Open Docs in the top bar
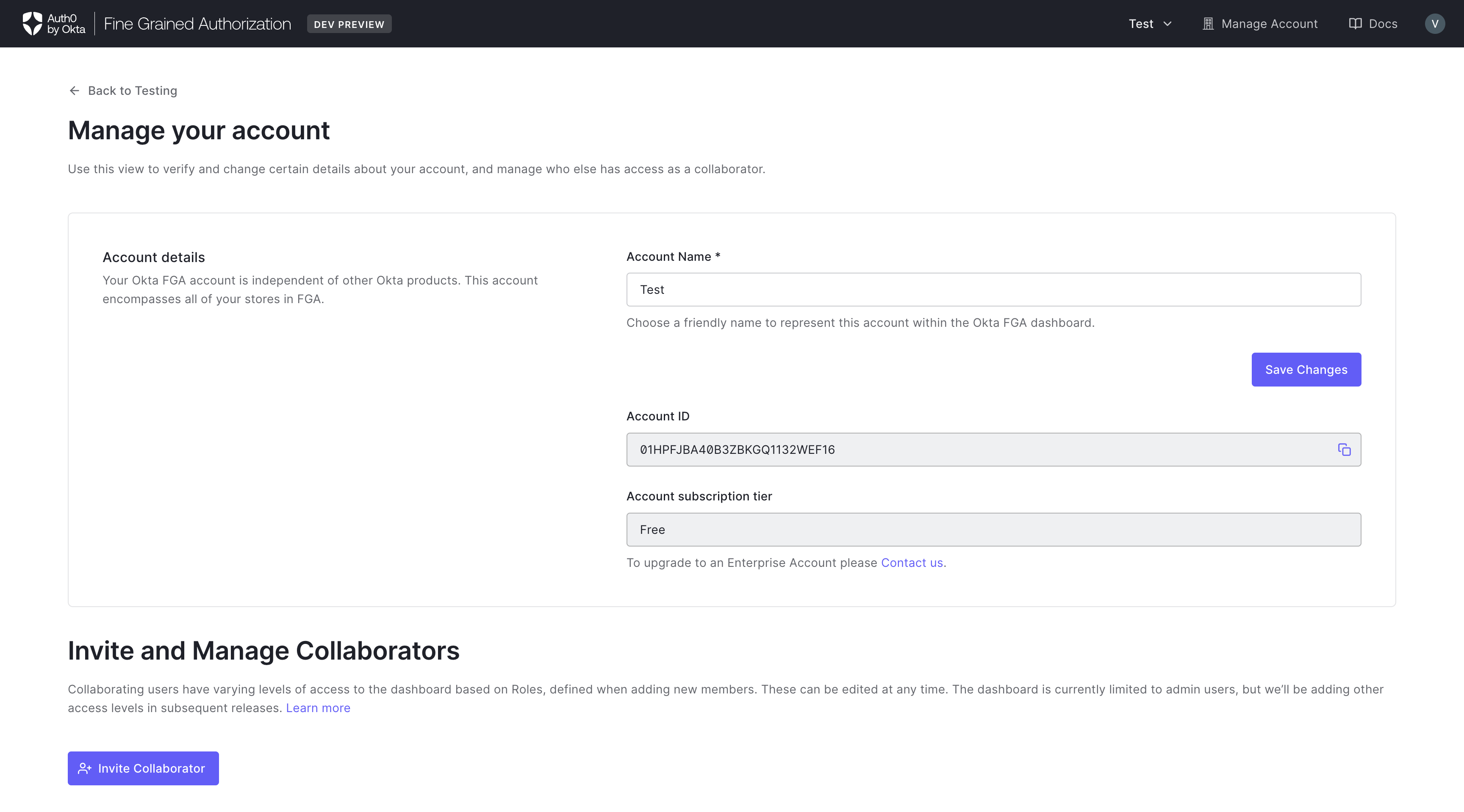The height and width of the screenshot is (812, 1464). coord(1373,24)
